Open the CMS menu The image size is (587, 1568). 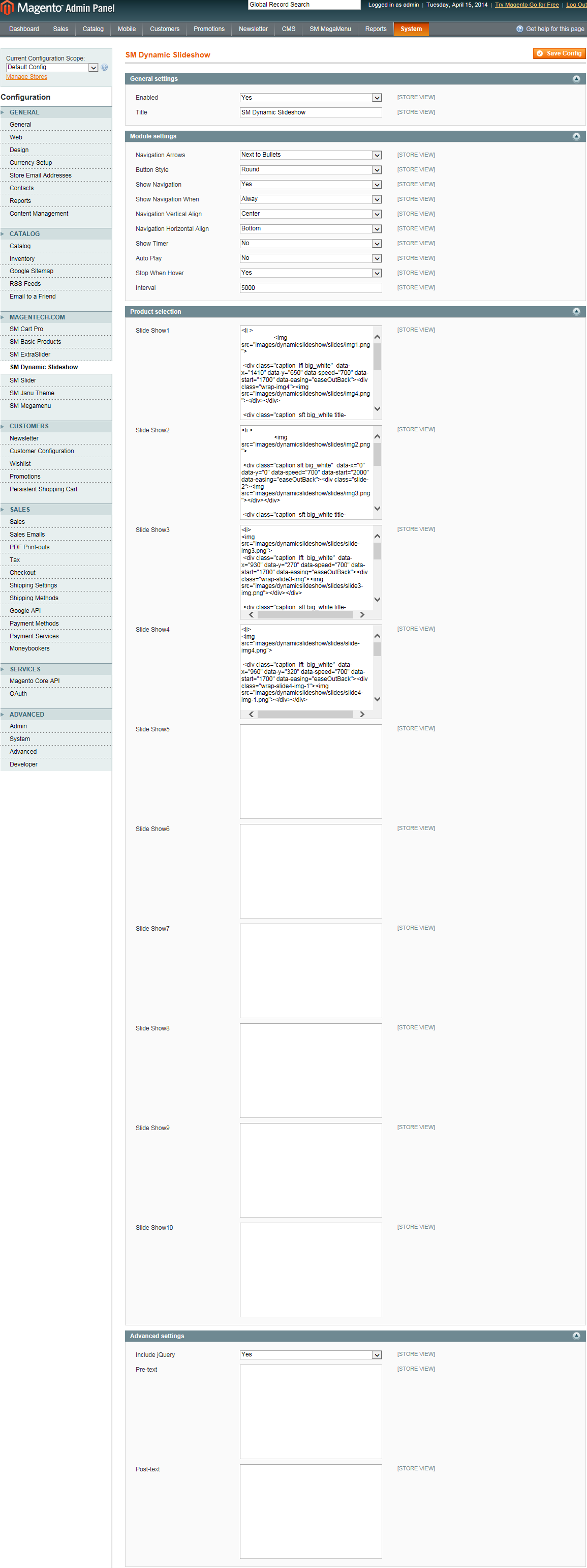[x=288, y=28]
